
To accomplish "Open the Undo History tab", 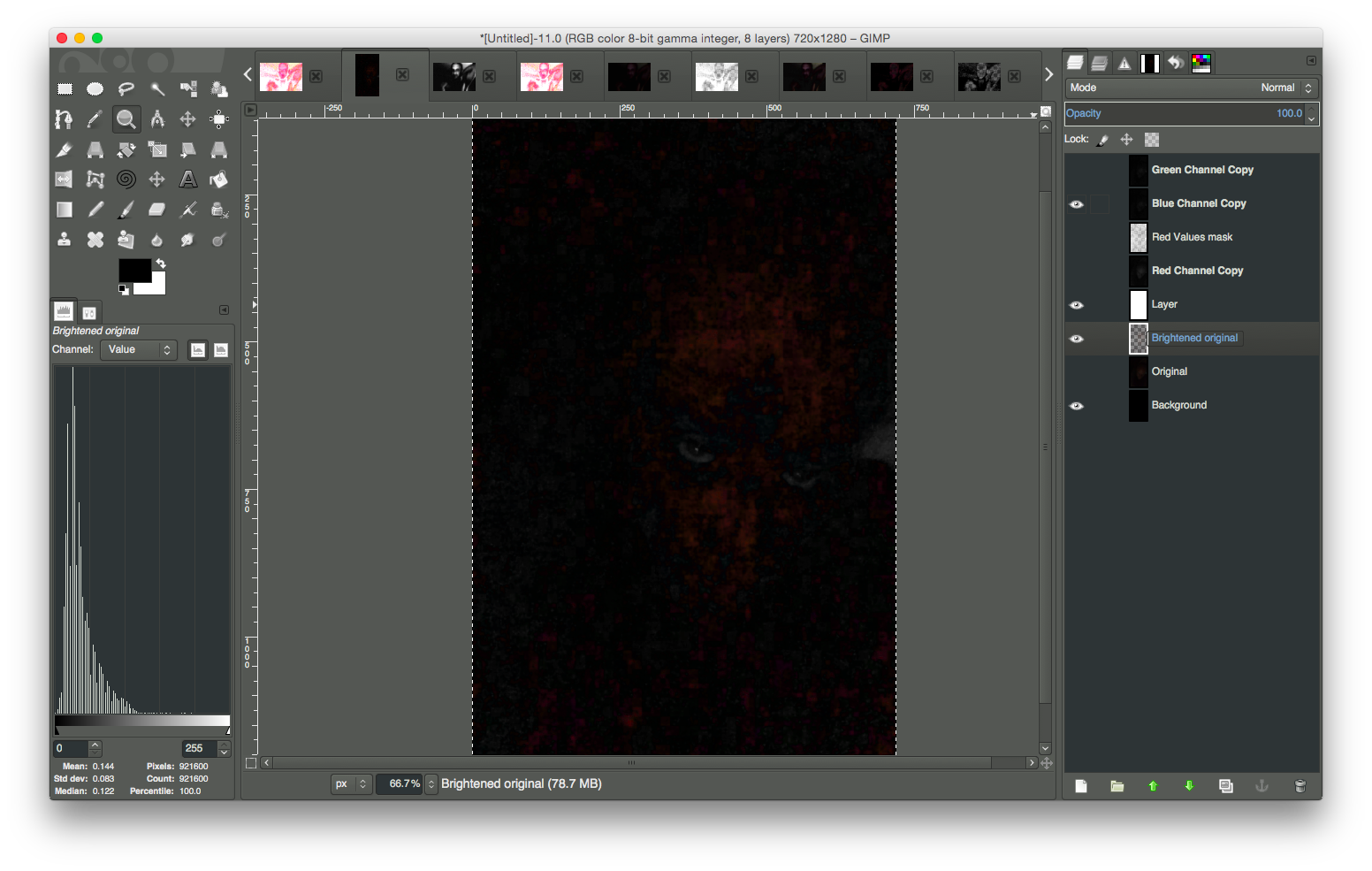I will (x=1176, y=63).
